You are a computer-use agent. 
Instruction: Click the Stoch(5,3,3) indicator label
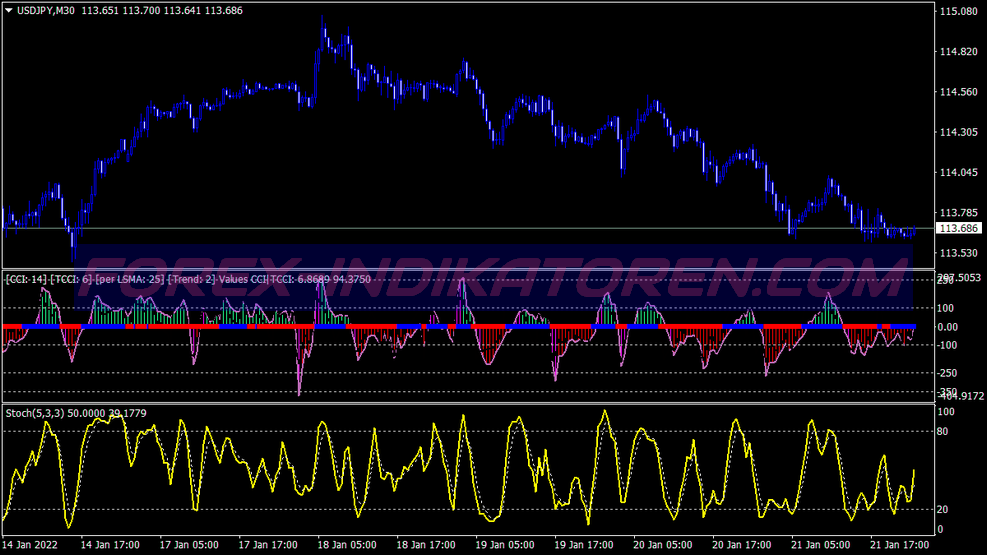point(76,413)
